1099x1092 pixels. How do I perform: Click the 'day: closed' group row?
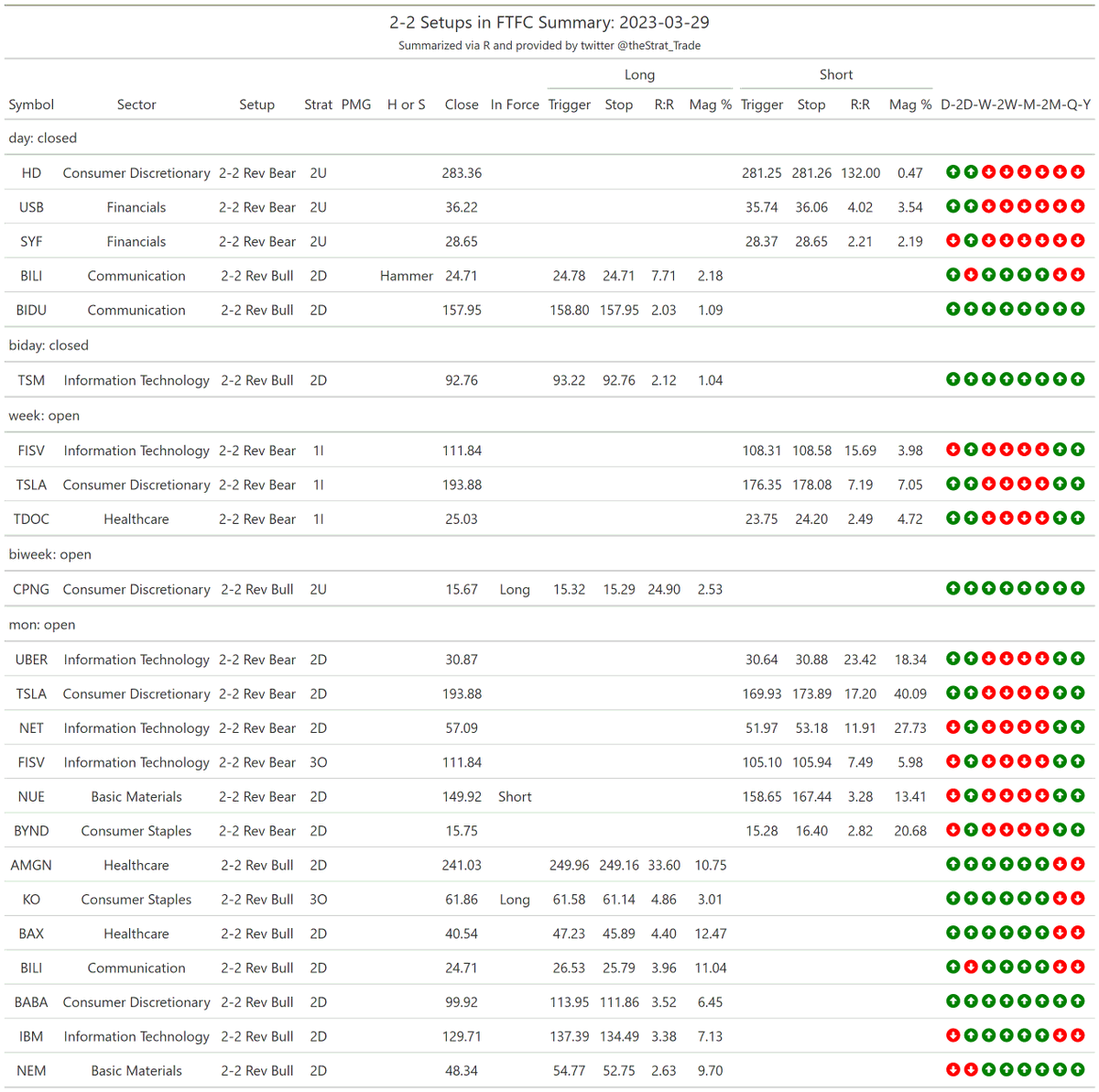(x=549, y=138)
